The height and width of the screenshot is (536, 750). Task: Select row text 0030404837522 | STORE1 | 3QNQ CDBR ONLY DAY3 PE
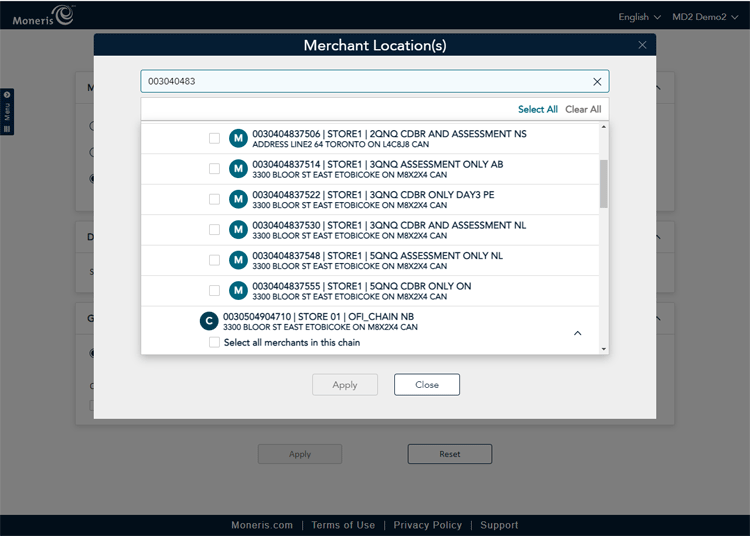[x=374, y=195]
